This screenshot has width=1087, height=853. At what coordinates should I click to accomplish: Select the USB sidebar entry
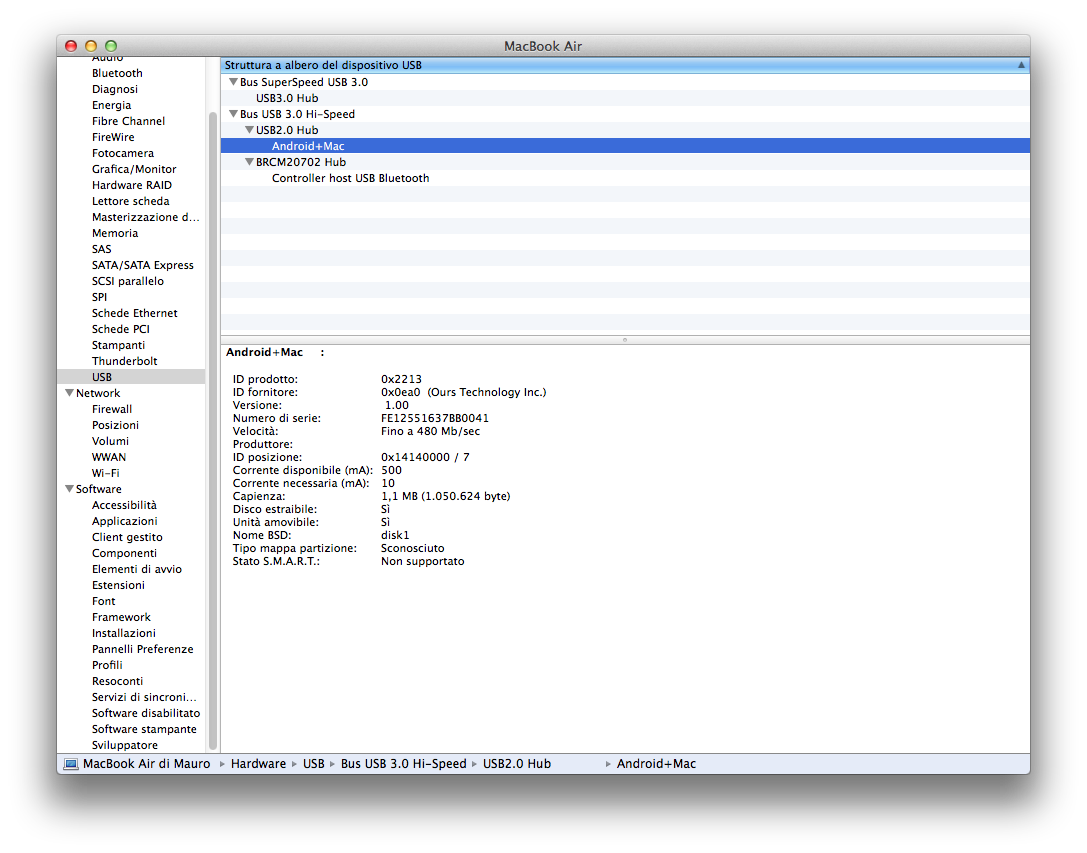(x=131, y=377)
